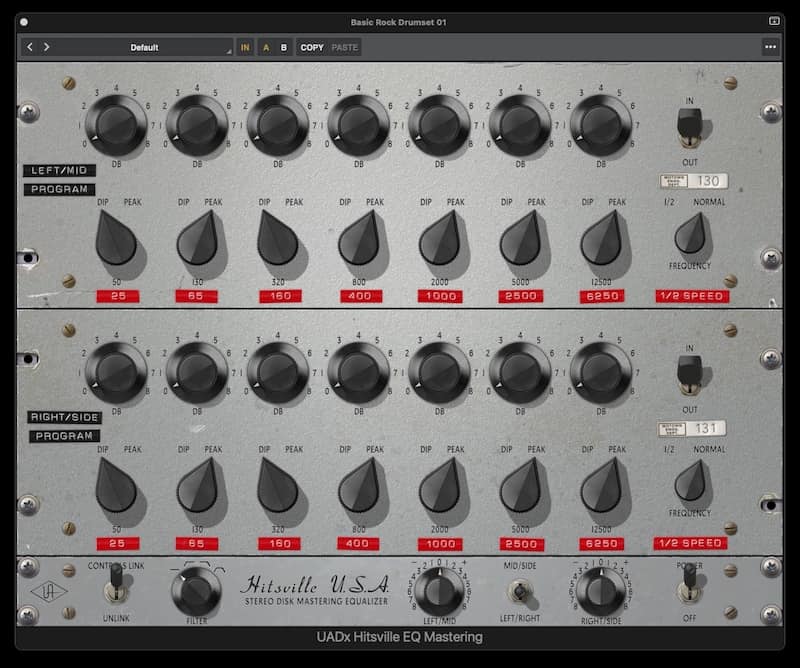Click Left/Mid 12500 Hz DB gain knob
Screen dimensions: 800x668
tap(601, 125)
